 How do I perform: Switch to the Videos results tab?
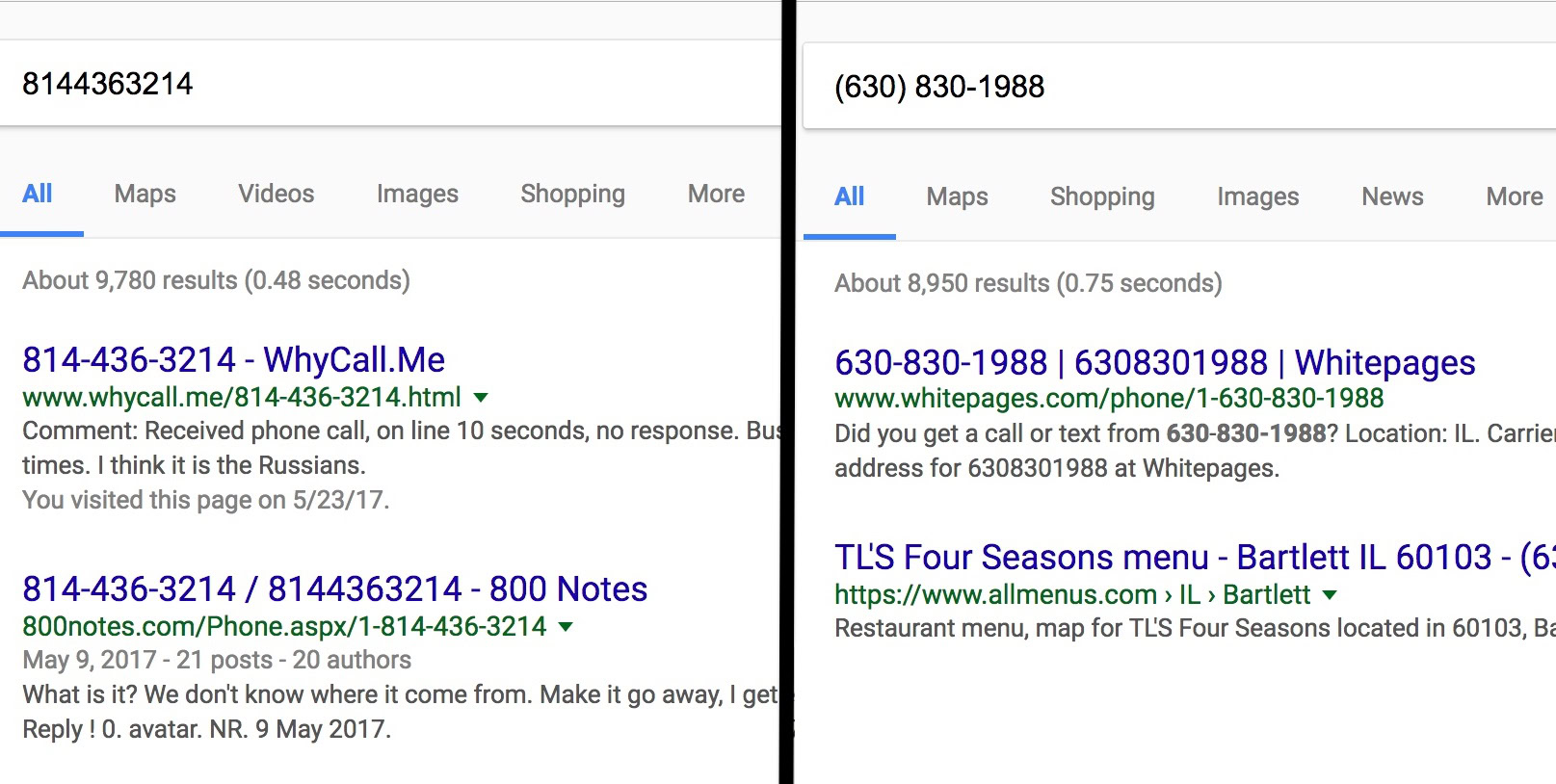[277, 194]
